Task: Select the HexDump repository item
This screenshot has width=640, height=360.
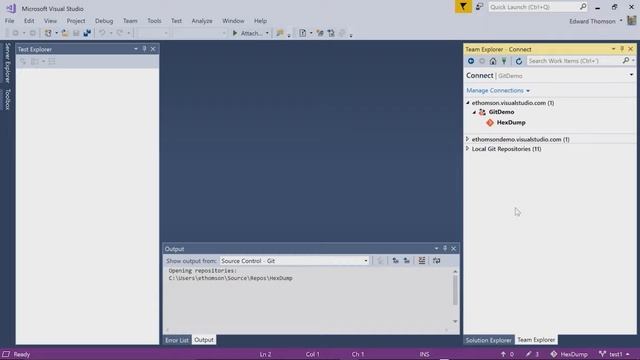Action: tap(511, 122)
